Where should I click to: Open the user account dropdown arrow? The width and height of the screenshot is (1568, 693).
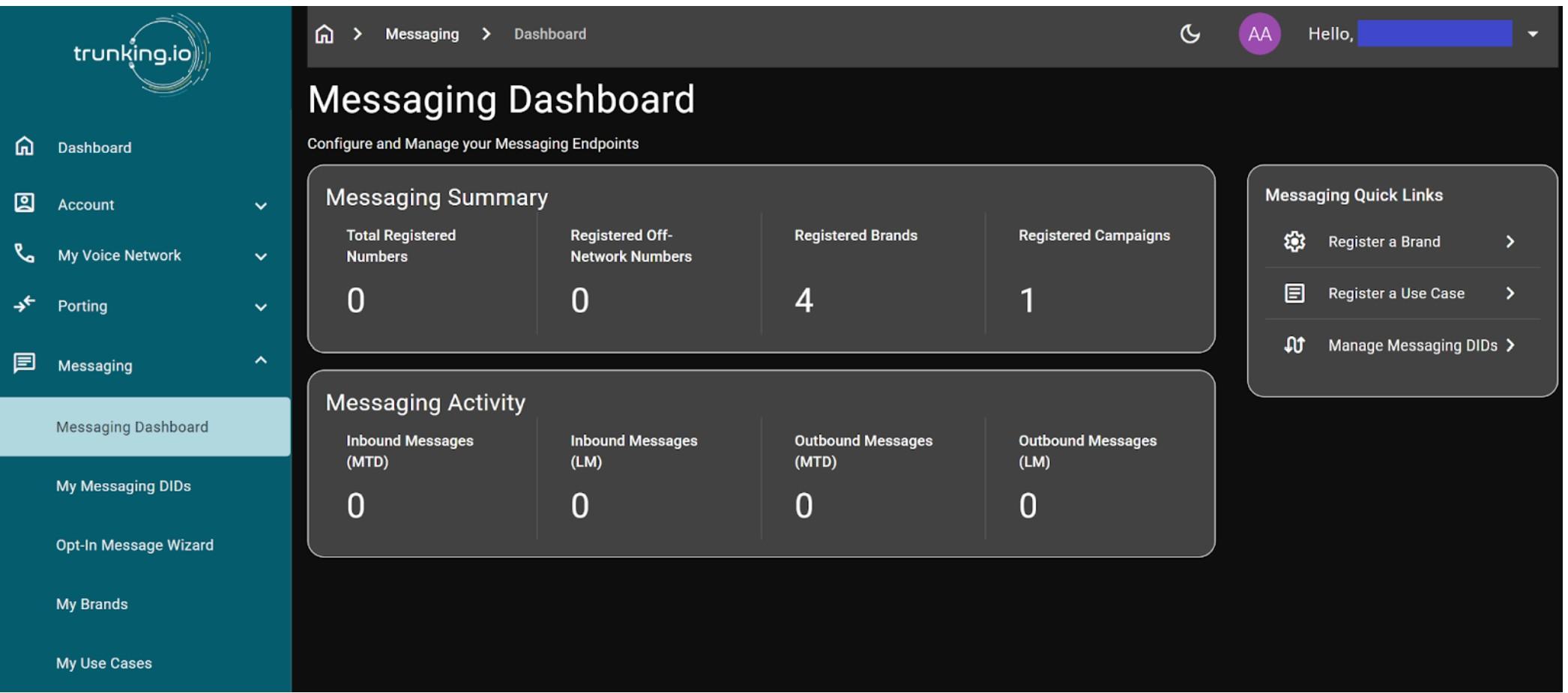(x=1533, y=34)
